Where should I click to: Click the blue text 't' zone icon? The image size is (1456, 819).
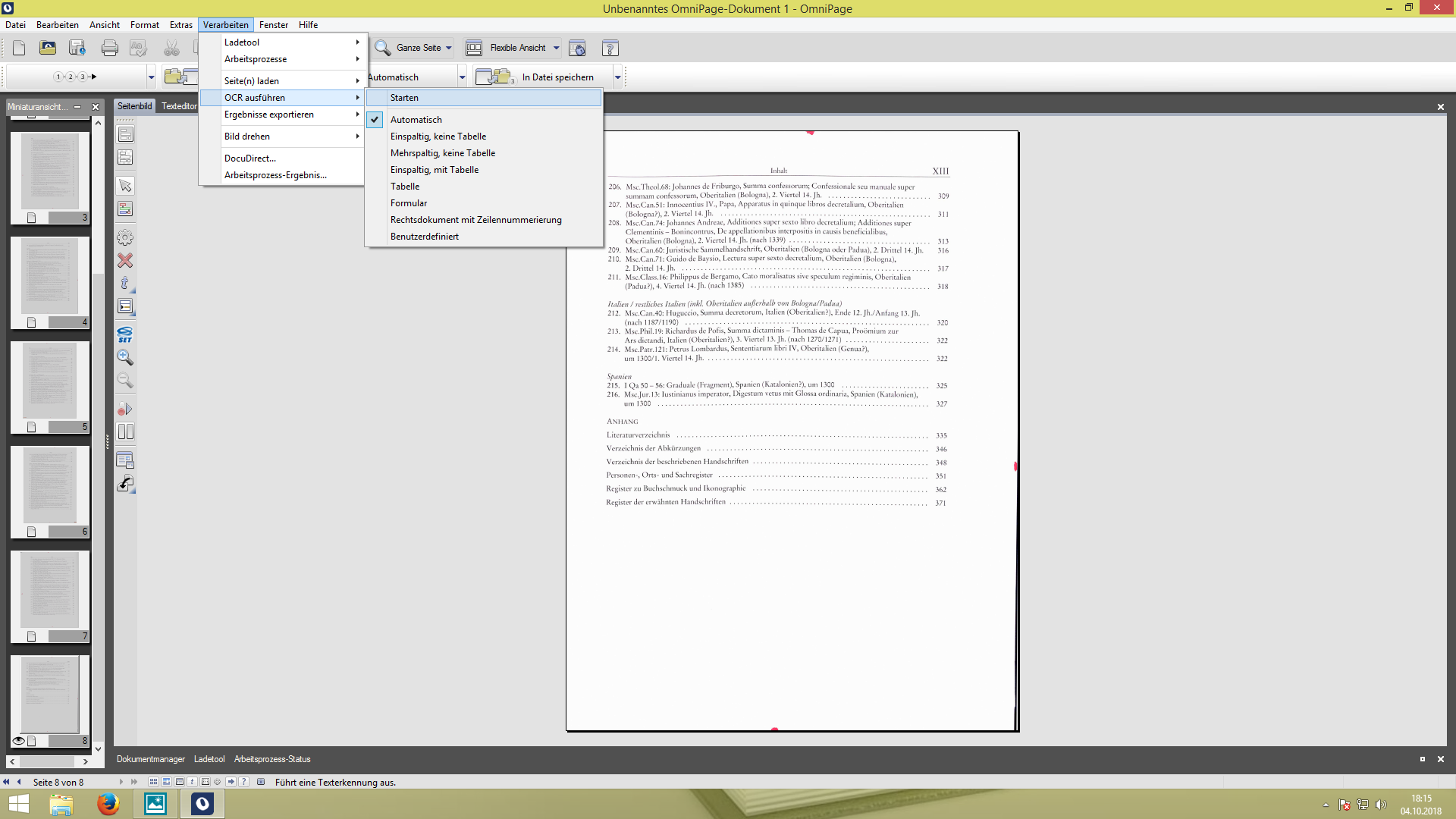pyautogui.click(x=125, y=283)
